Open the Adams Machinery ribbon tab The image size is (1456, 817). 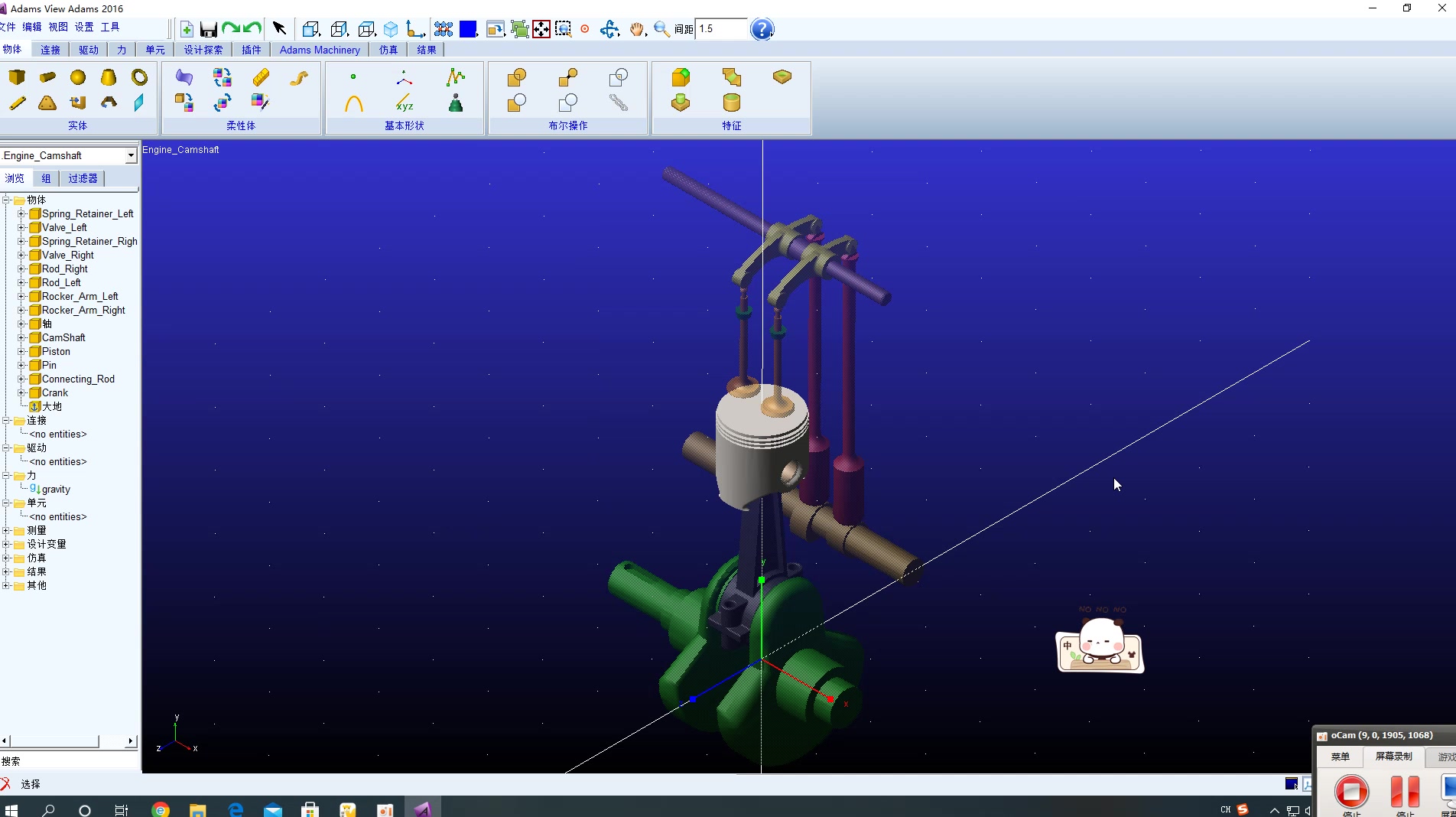[320, 50]
